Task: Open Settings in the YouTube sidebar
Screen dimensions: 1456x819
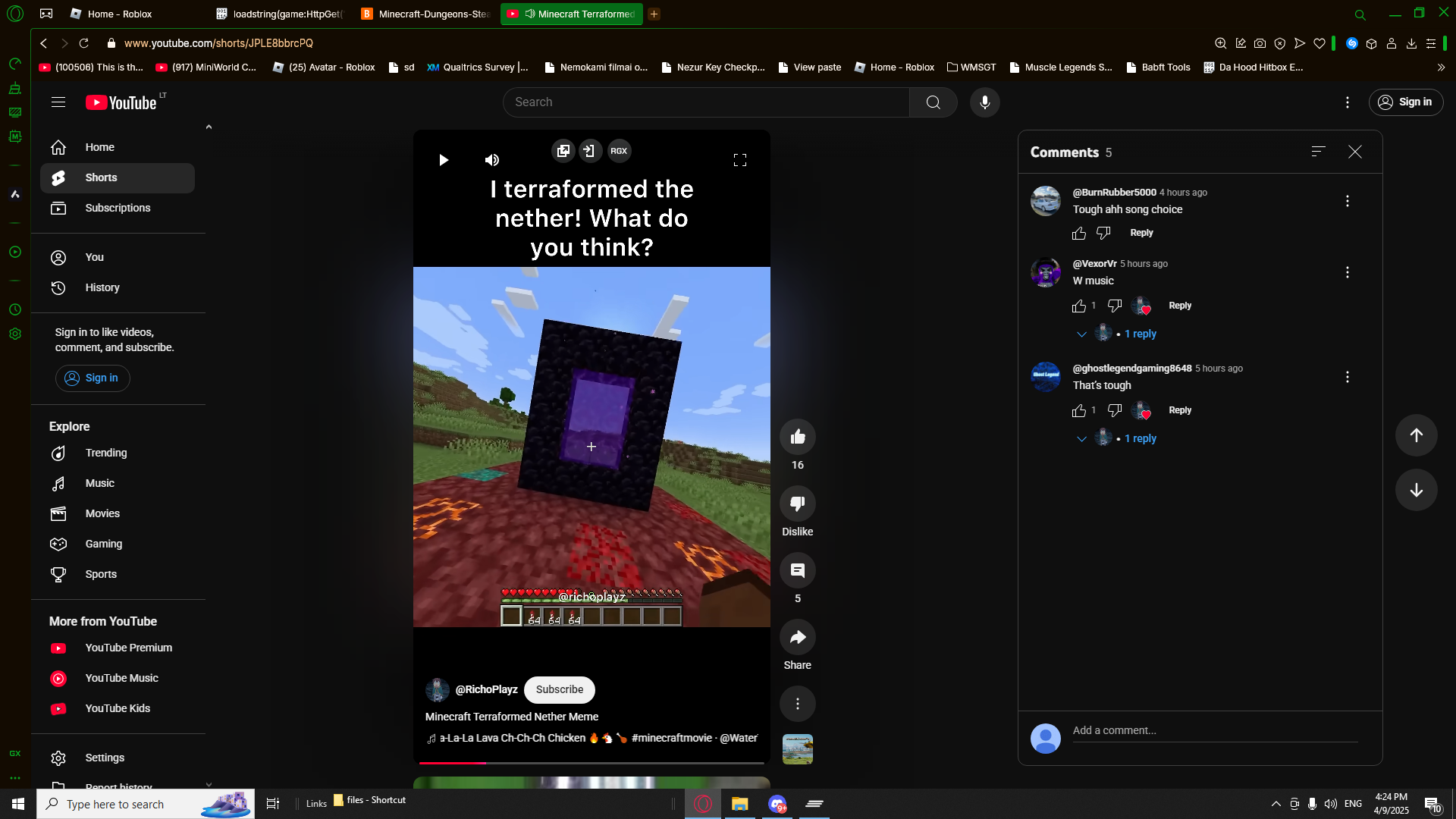Action: coord(118,758)
